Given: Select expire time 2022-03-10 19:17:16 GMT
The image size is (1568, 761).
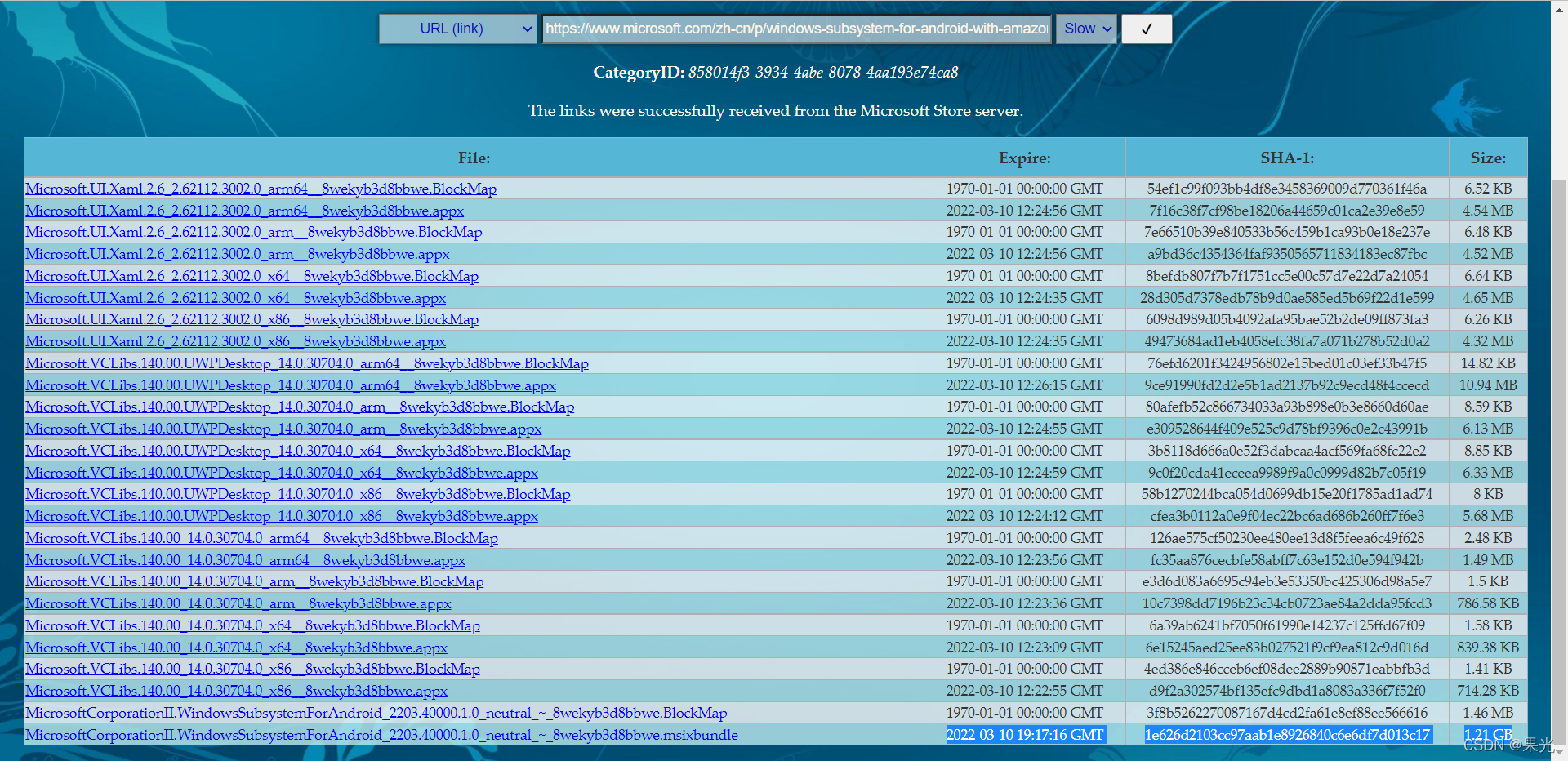Looking at the screenshot, I should tap(1024, 735).
